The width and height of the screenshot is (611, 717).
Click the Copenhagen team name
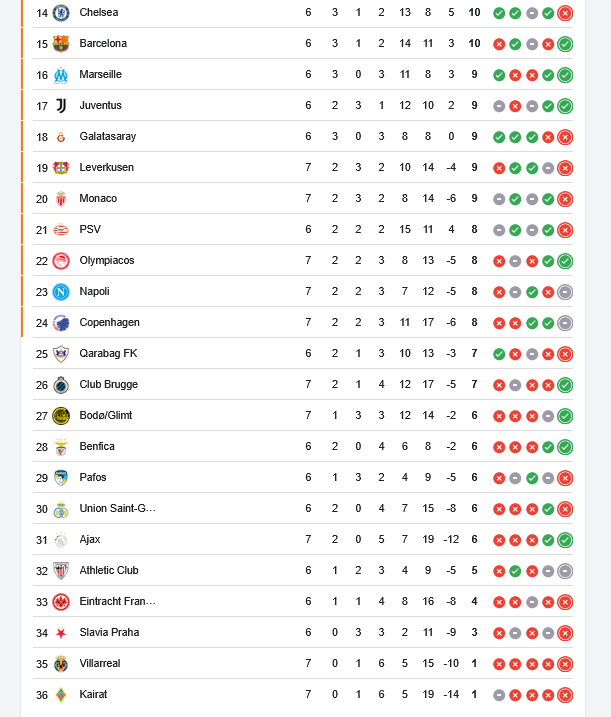[110, 322]
